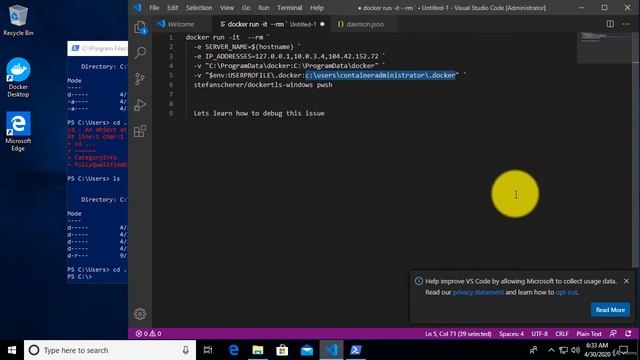This screenshot has width=640, height=360.
Task: Open the Edit menu
Action: point(173,8)
